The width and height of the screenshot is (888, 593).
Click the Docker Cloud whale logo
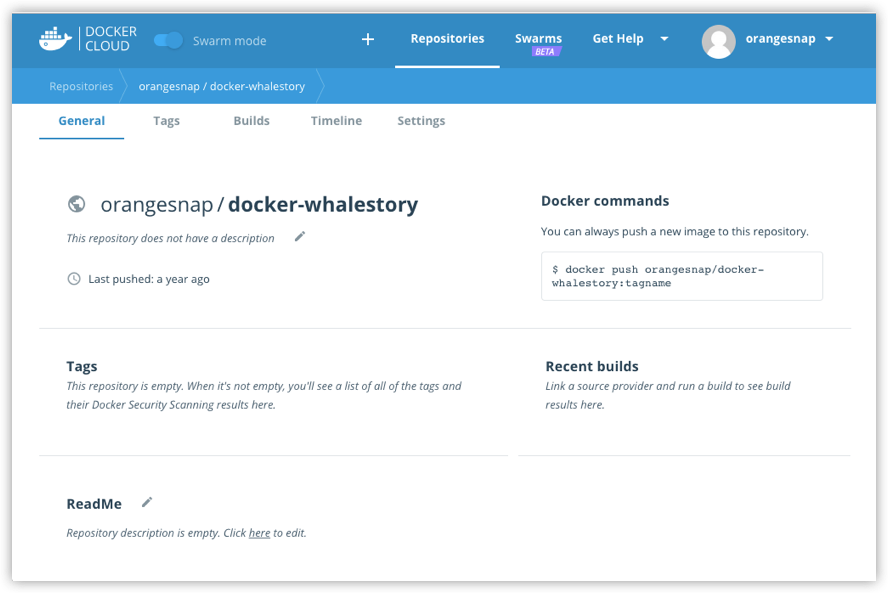point(55,39)
